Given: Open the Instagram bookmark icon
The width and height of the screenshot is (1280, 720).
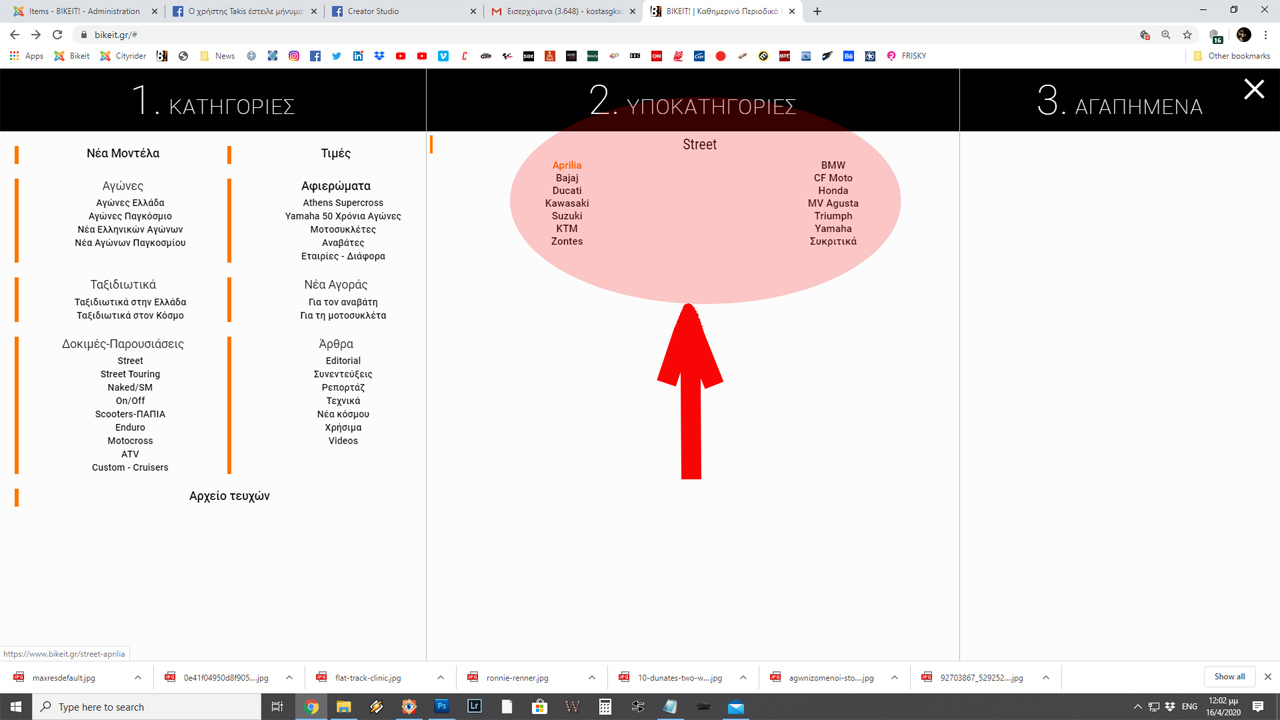Looking at the screenshot, I should click(x=294, y=56).
